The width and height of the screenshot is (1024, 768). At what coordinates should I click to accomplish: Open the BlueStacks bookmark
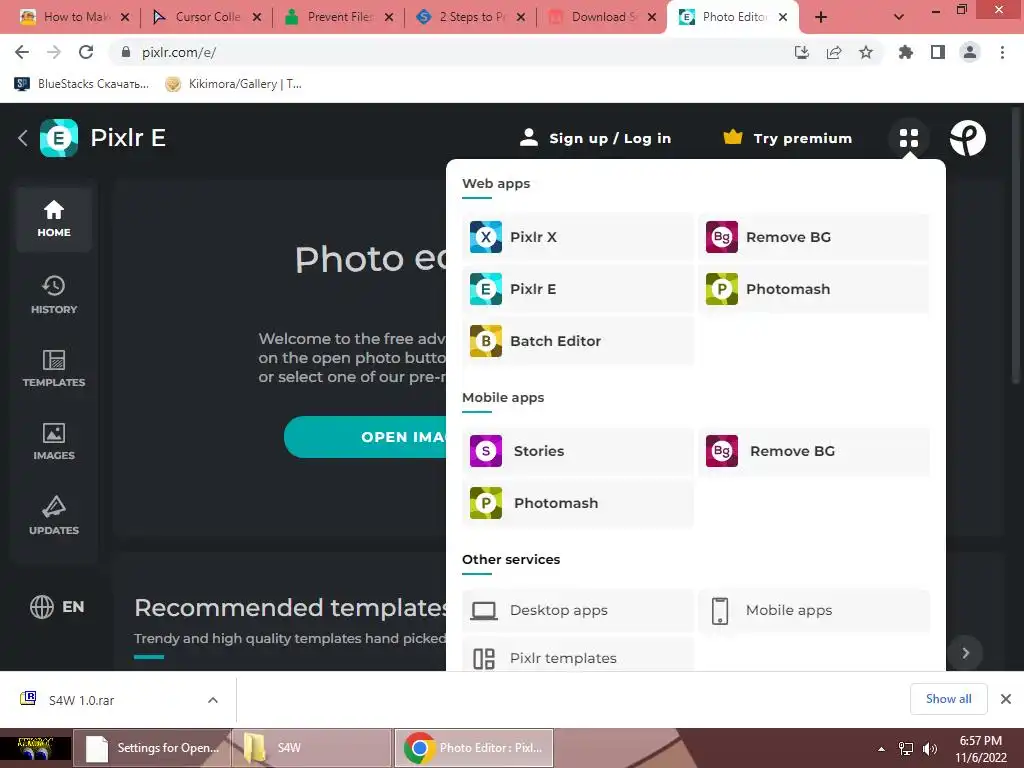tap(82, 84)
